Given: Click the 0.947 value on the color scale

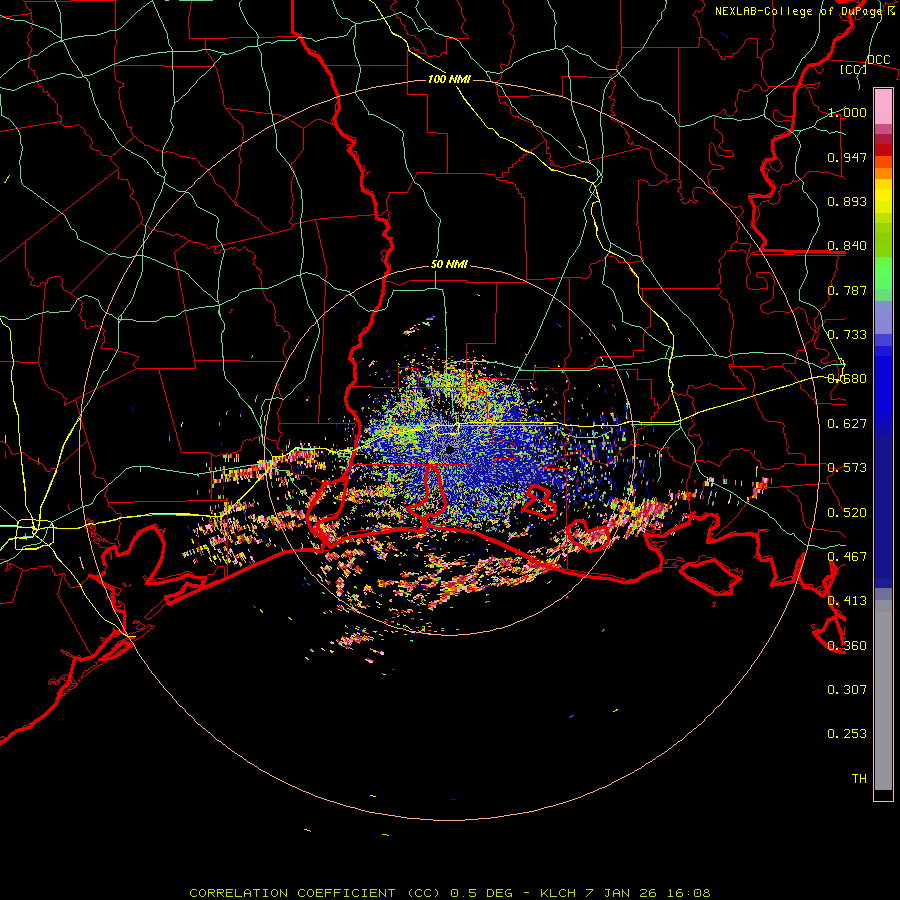Looking at the screenshot, I should click(847, 157).
